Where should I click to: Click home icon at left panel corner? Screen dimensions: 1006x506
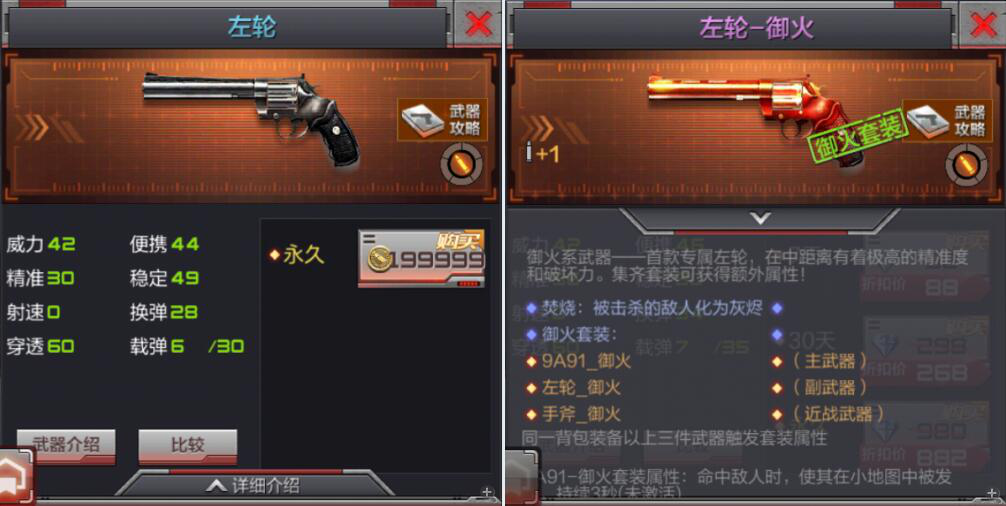[x=15, y=477]
